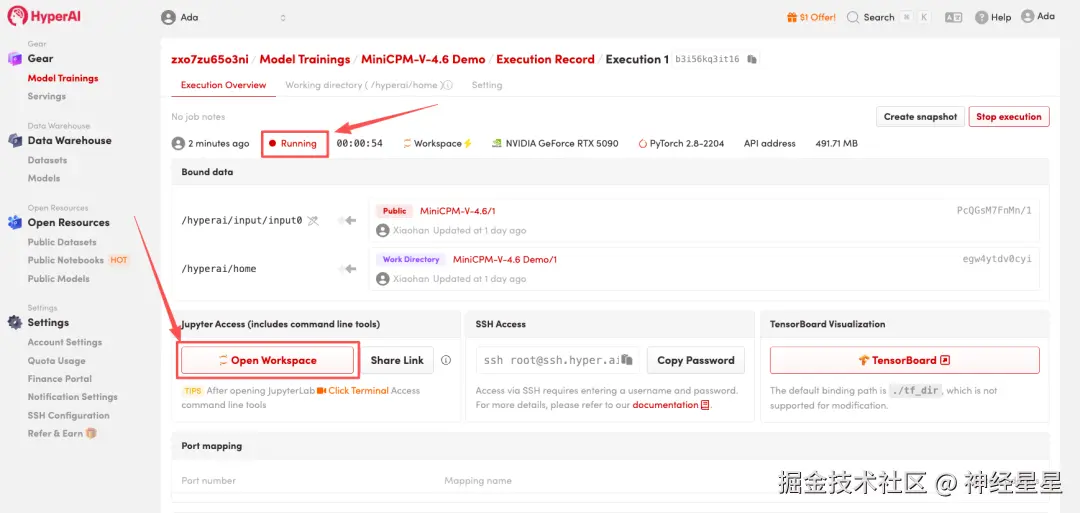Viewport: 1080px width, 513px height.
Task: Click the Workspace mode label
Action: click(x=437, y=144)
